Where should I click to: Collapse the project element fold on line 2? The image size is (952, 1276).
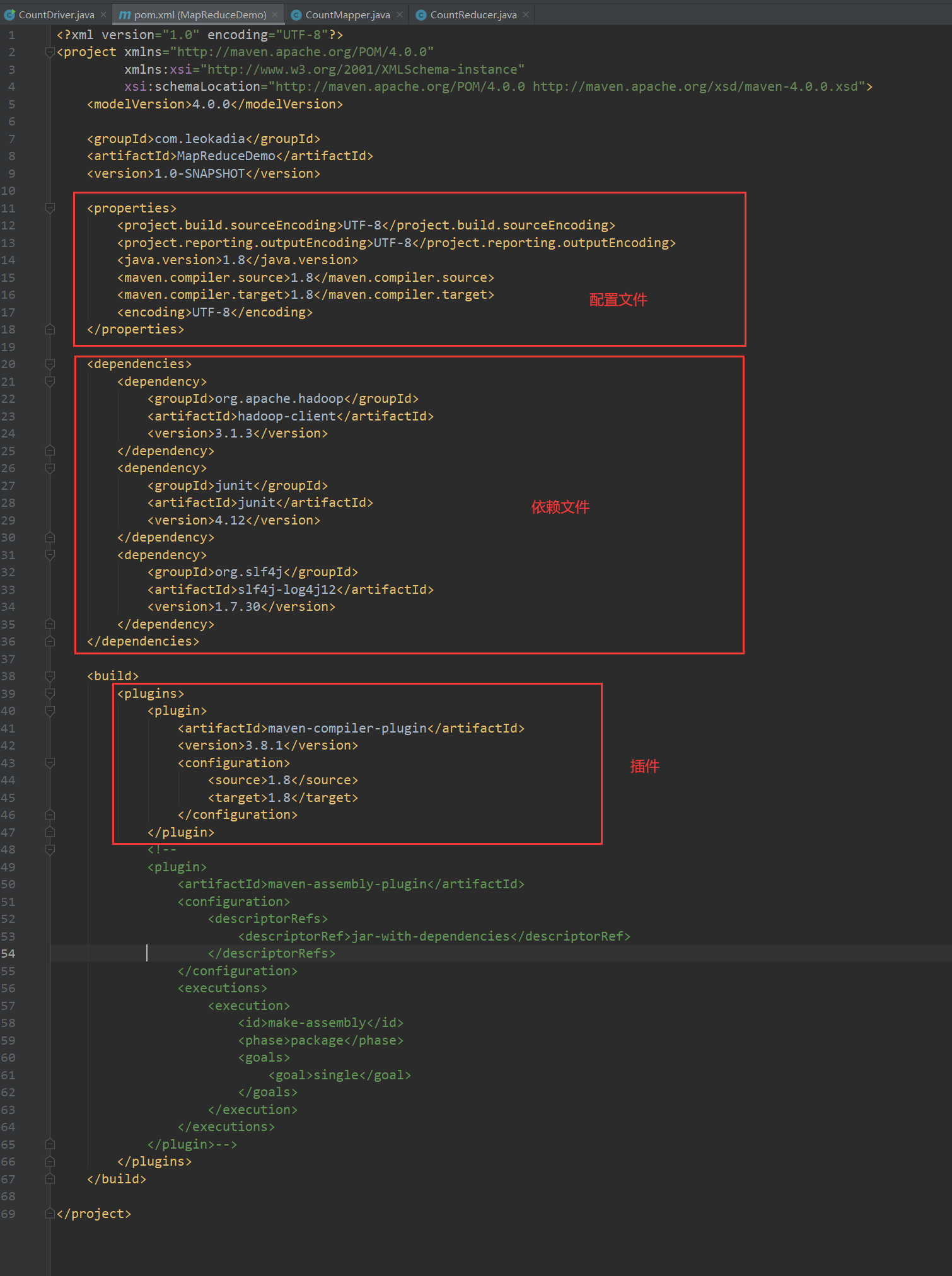coord(50,52)
